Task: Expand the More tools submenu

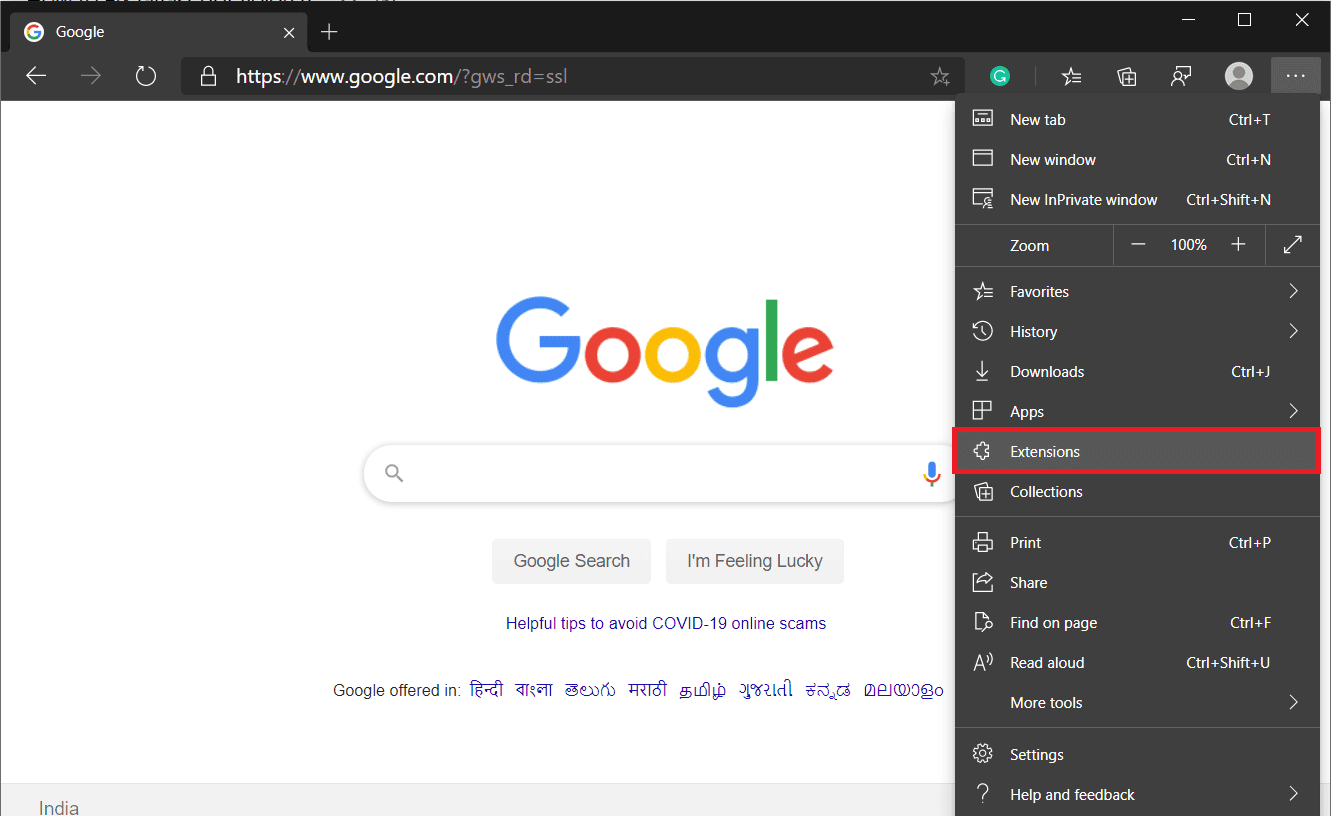Action: point(1293,703)
